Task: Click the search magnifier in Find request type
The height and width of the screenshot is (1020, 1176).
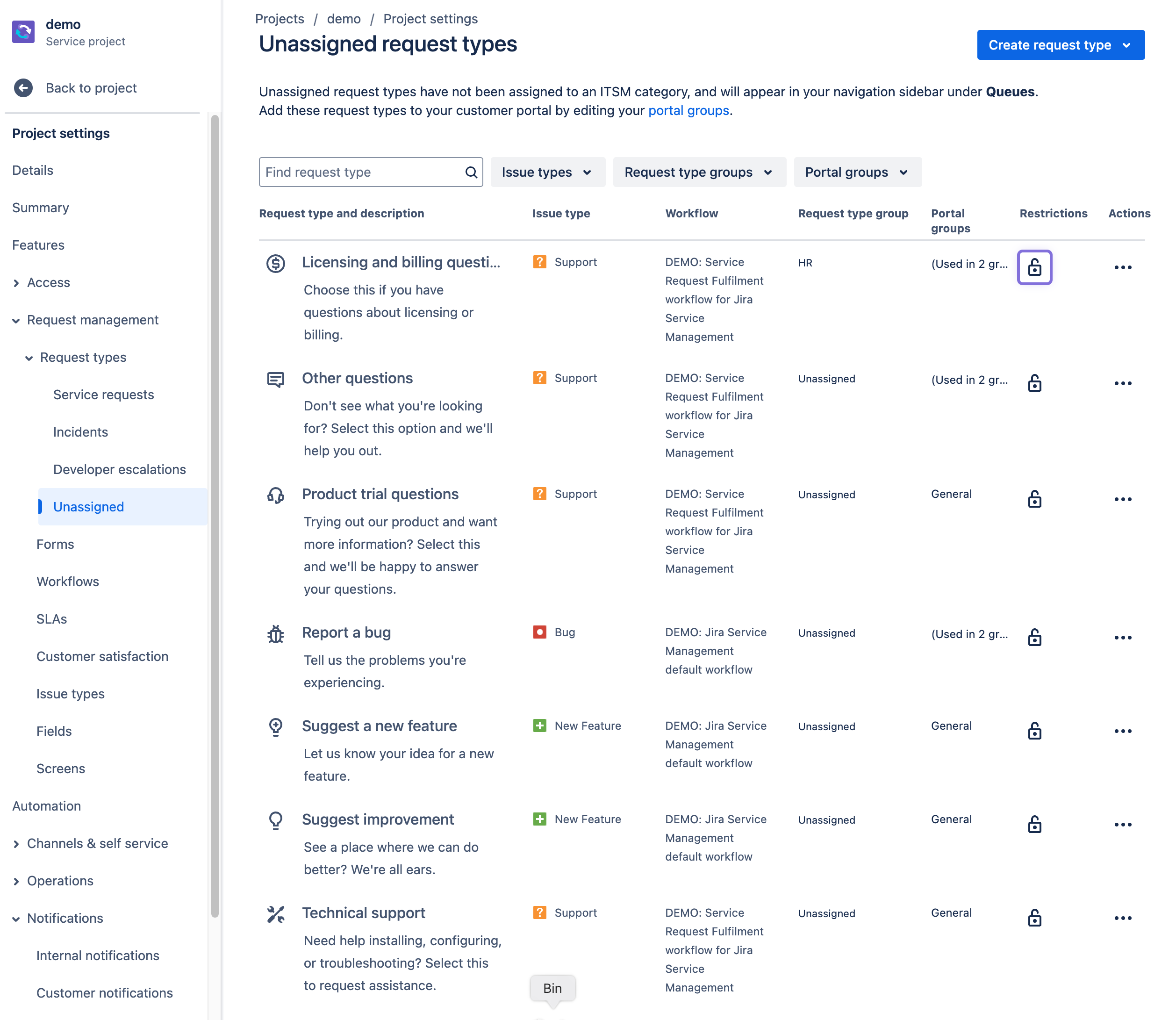Action: [x=471, y=172]
